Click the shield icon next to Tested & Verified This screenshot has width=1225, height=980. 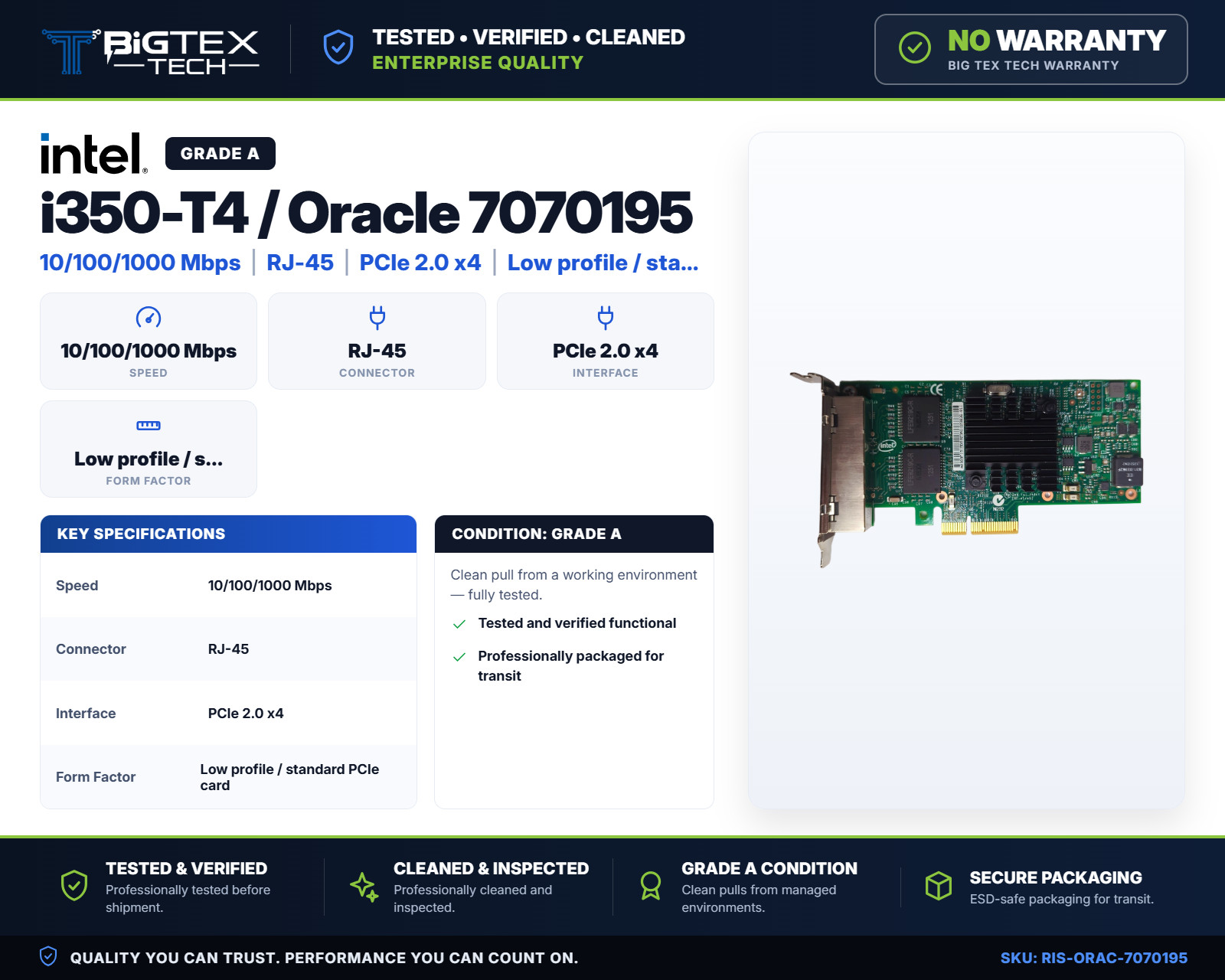[x=74, y=886]
